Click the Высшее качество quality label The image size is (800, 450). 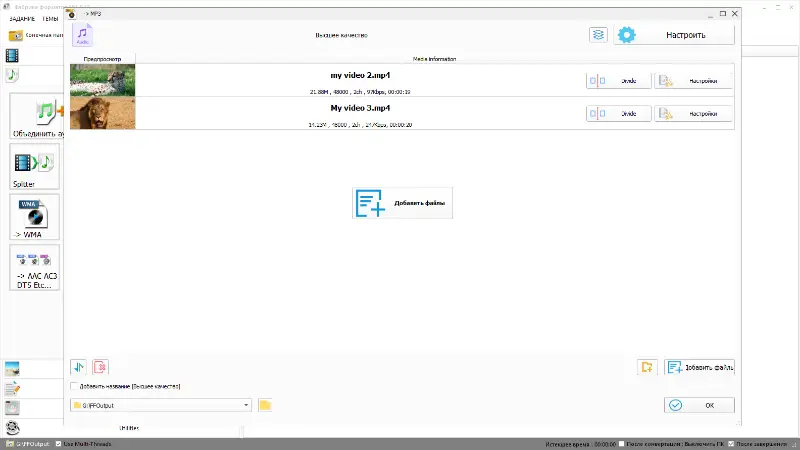[x=341, y=35]
